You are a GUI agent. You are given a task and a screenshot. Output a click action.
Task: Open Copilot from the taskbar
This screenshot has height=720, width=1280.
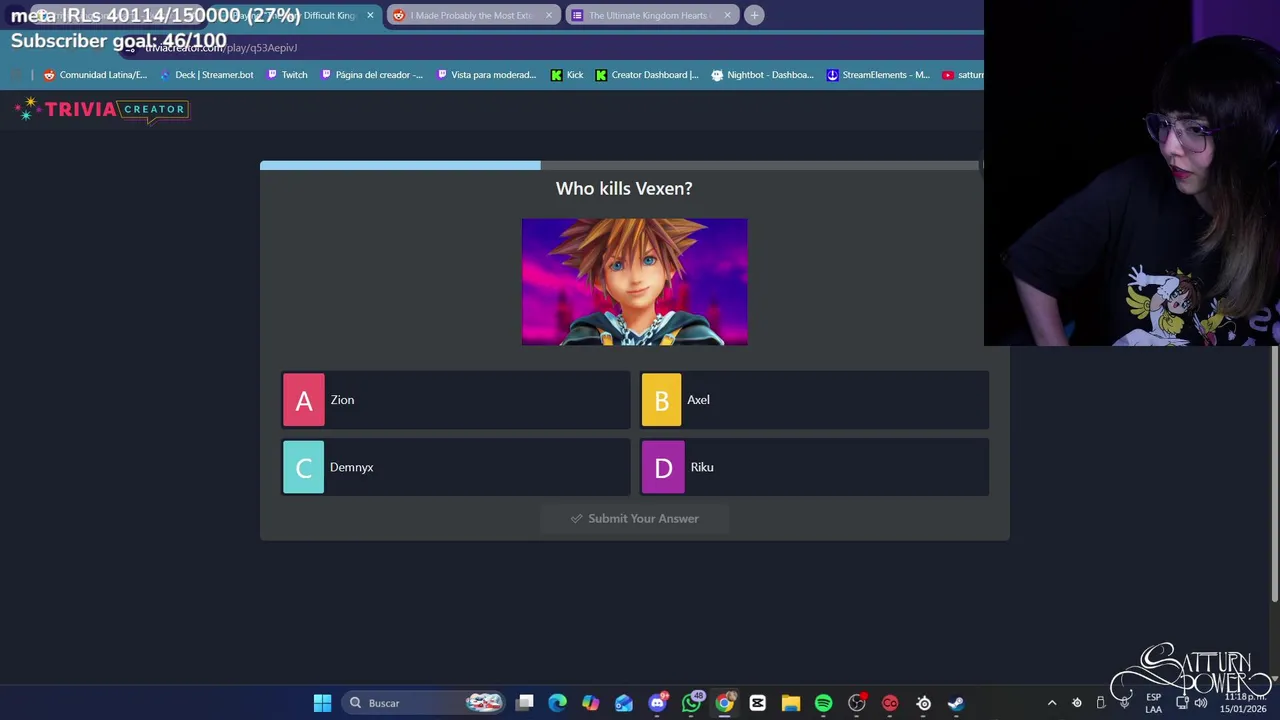point(591,703)
